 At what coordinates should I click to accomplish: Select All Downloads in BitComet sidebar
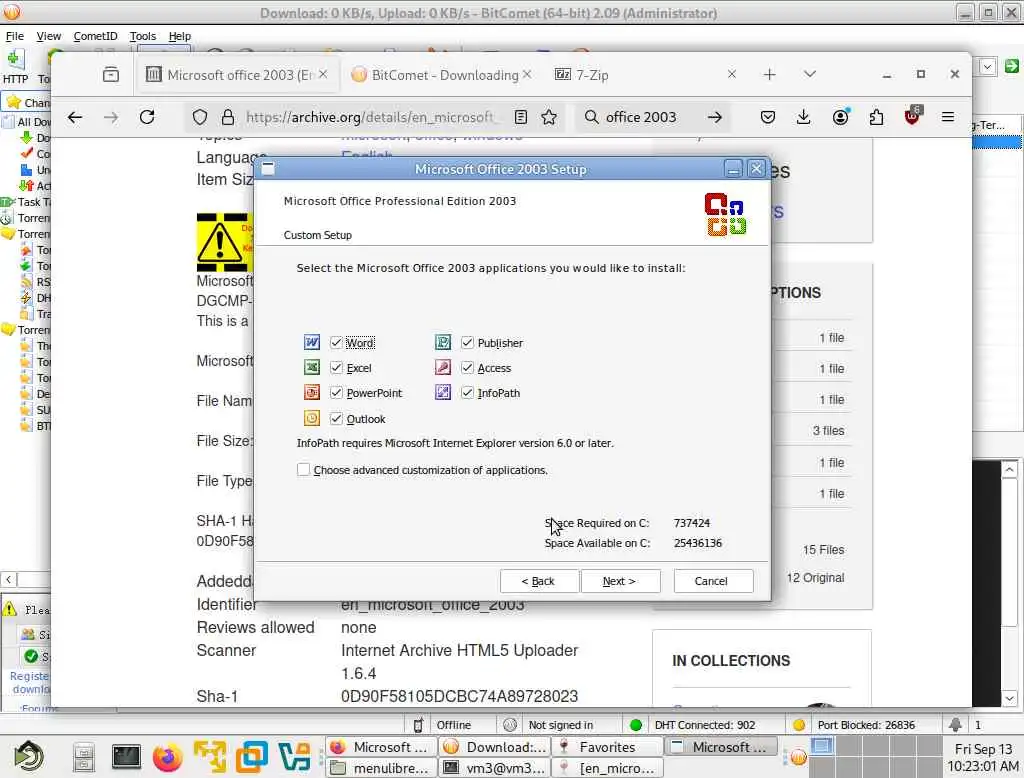pyautogui.click(x=26, y=122)
